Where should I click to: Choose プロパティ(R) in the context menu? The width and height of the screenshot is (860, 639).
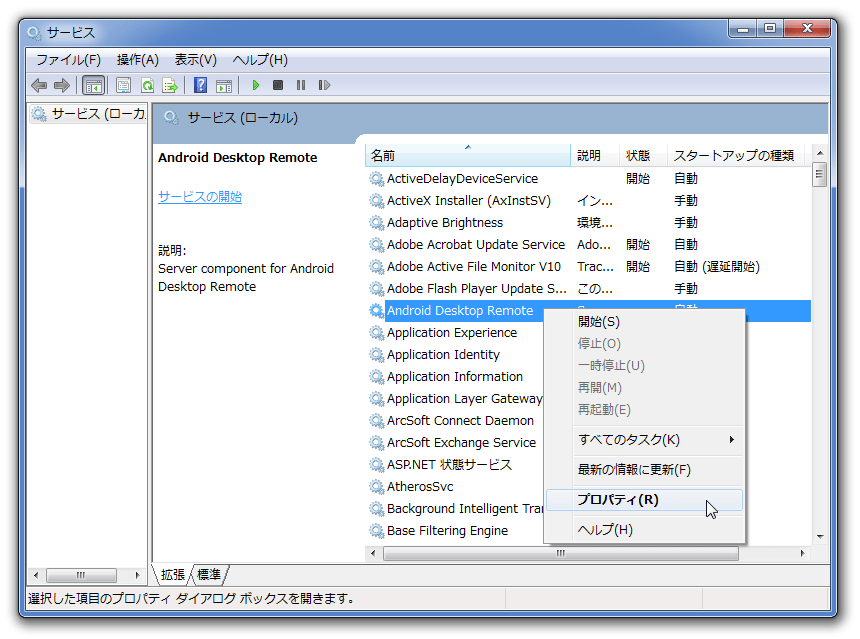click(645, 500)
